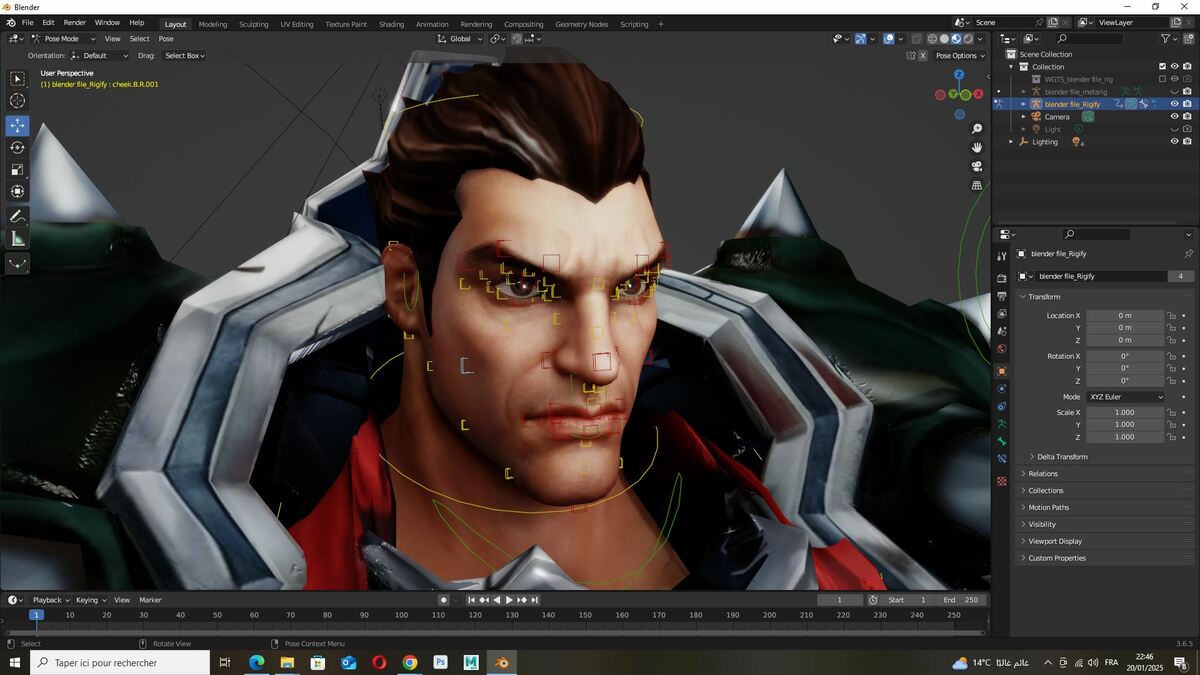Image resolution: width=1200 pixels, height=675 pixels.
Task: Select the Annotate tool
Action: pos(18,217)
